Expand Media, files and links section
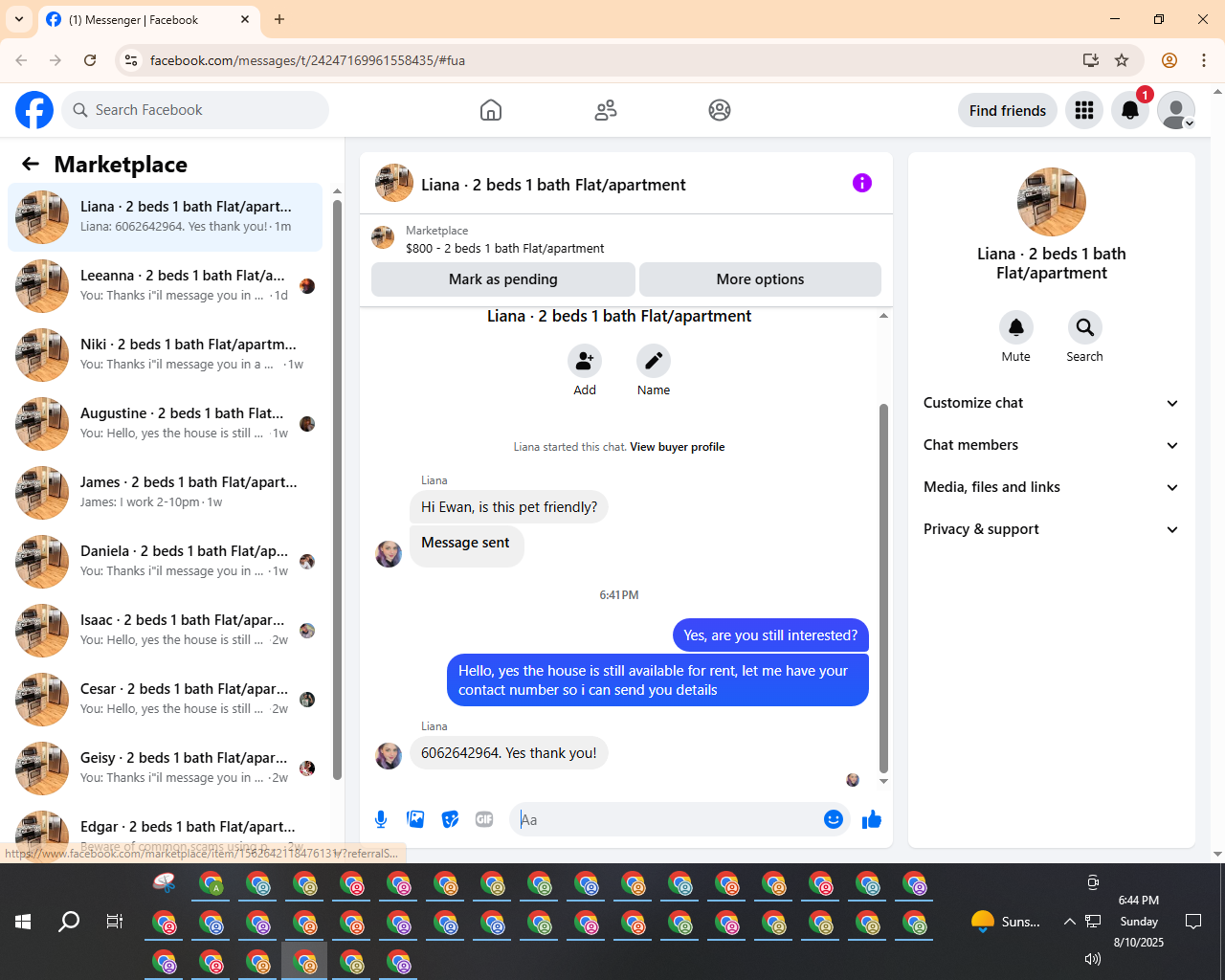This screenshot has width=1225, height=980. (x=1051, y=487)
